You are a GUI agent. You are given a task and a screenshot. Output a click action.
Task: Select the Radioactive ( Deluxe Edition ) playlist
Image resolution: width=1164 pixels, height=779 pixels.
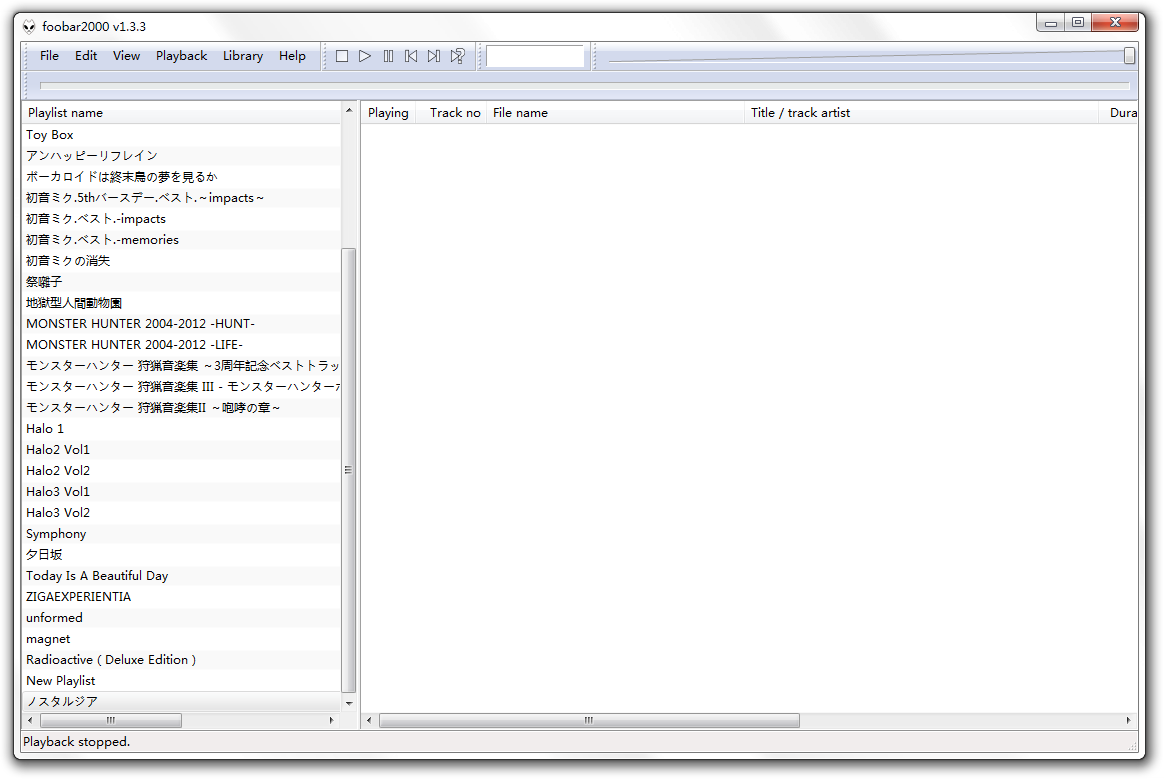[x=182, y=659]
